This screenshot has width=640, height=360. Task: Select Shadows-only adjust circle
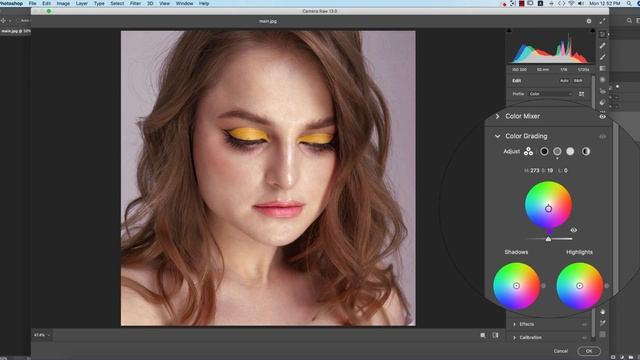tap(544, 151)
